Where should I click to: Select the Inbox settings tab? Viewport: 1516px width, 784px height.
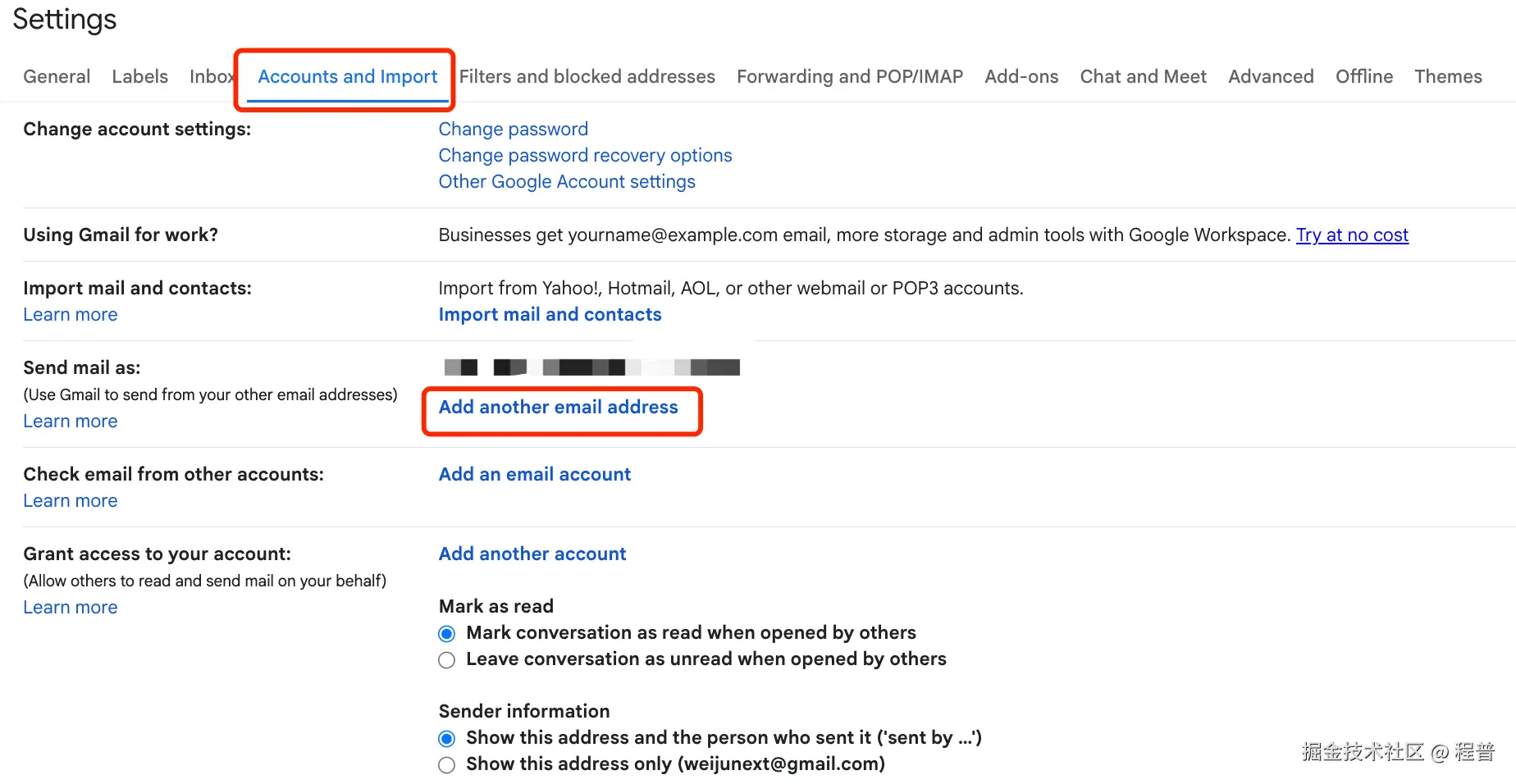[x=212, y=76]
